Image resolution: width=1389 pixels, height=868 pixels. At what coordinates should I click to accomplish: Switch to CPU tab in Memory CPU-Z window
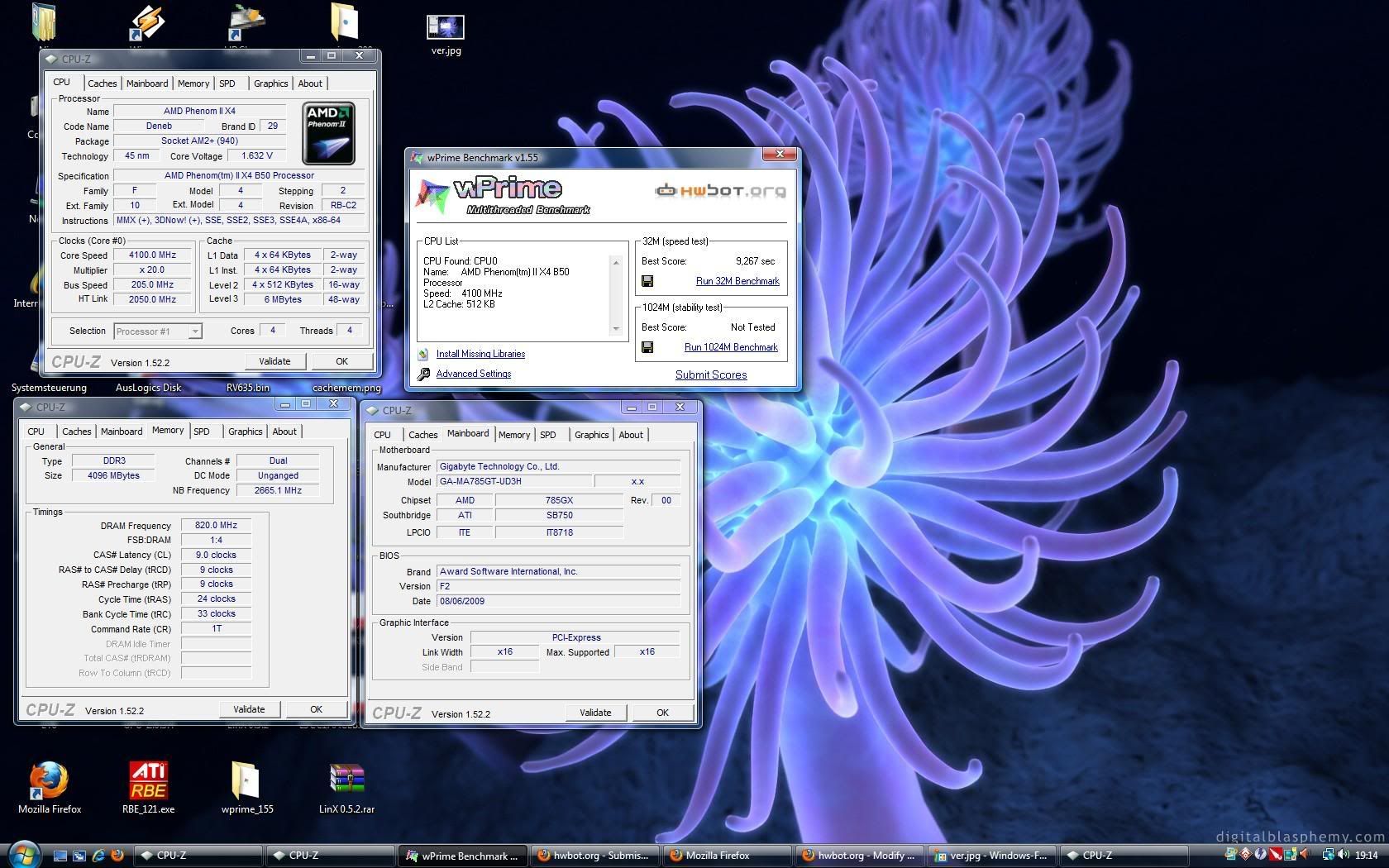point(36,432)
